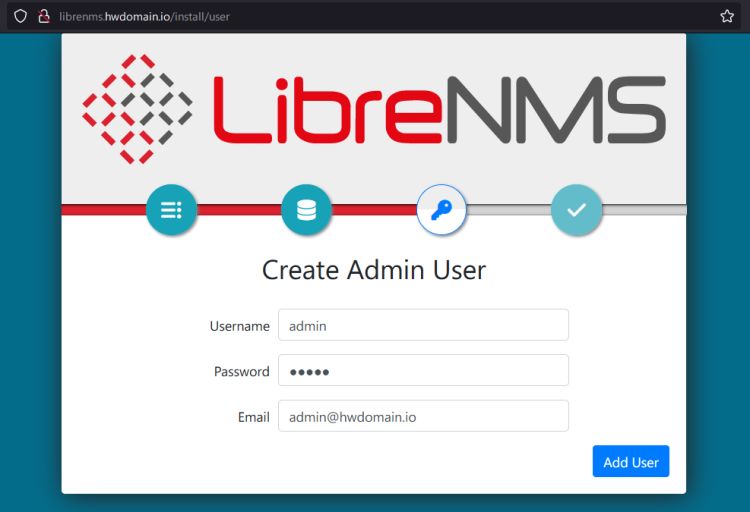
Task: Jump to the checkmark finish step icon
Action: point(576,210)
